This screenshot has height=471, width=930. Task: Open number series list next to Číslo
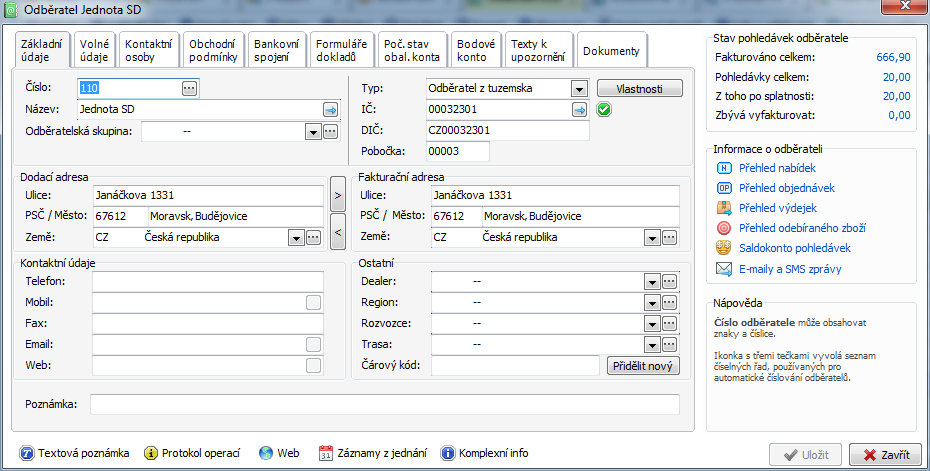[x=189, y=88]
